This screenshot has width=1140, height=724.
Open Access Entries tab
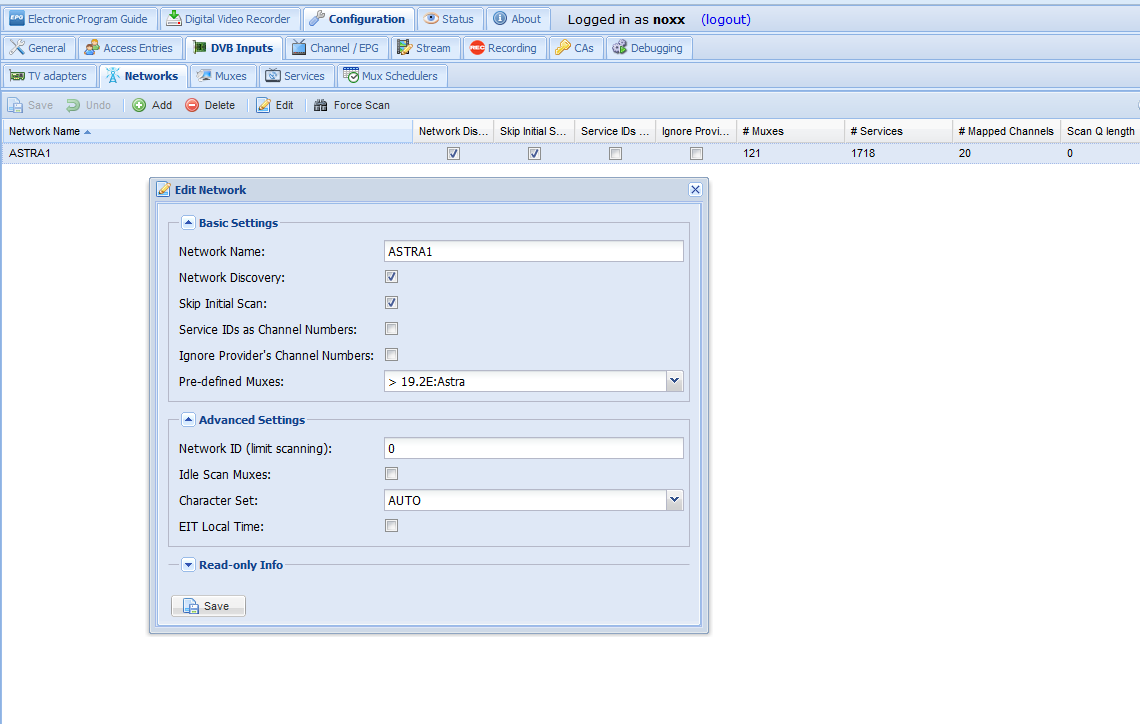tap(129, 48)
